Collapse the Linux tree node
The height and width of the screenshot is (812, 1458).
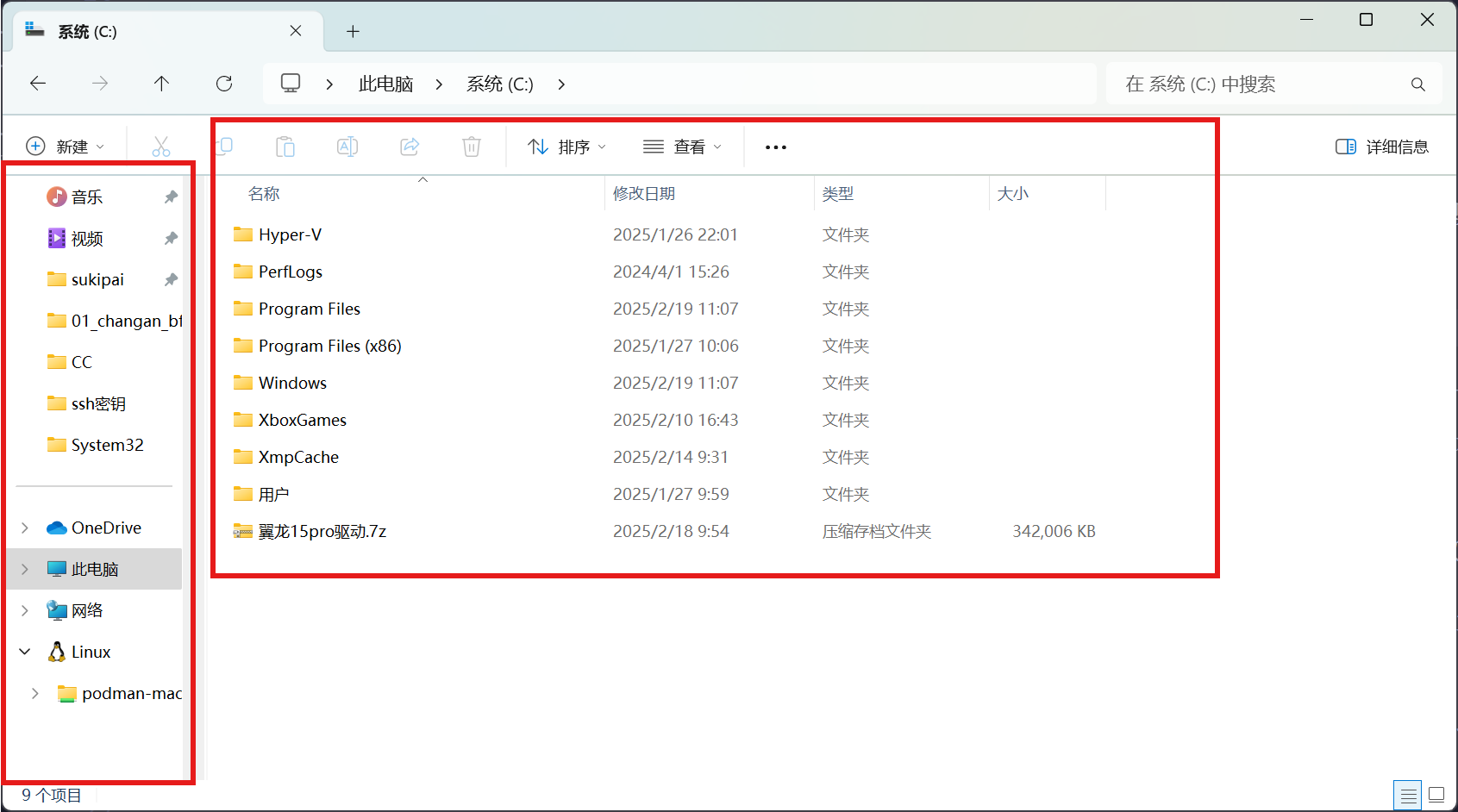25,652
